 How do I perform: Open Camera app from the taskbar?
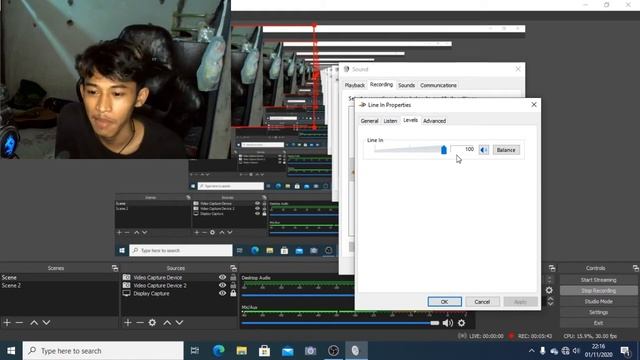310,351
